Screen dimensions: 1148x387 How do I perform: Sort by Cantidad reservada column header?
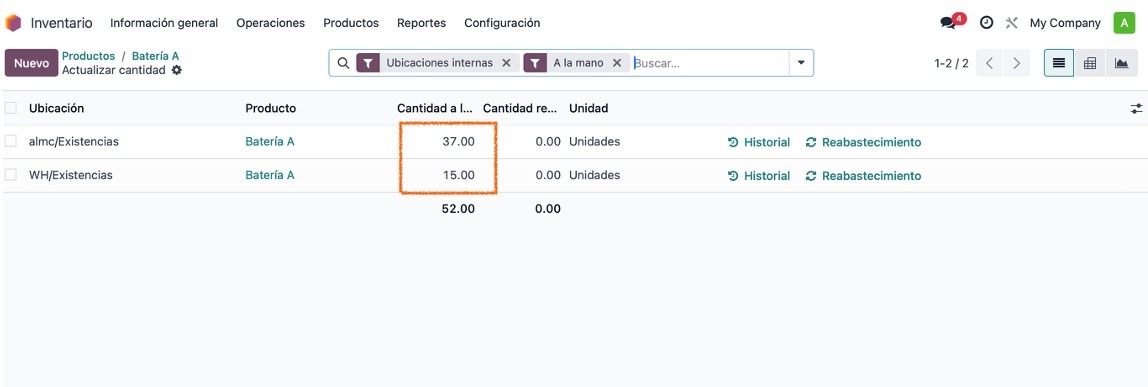pyautogui.click(x=521, y=108)
